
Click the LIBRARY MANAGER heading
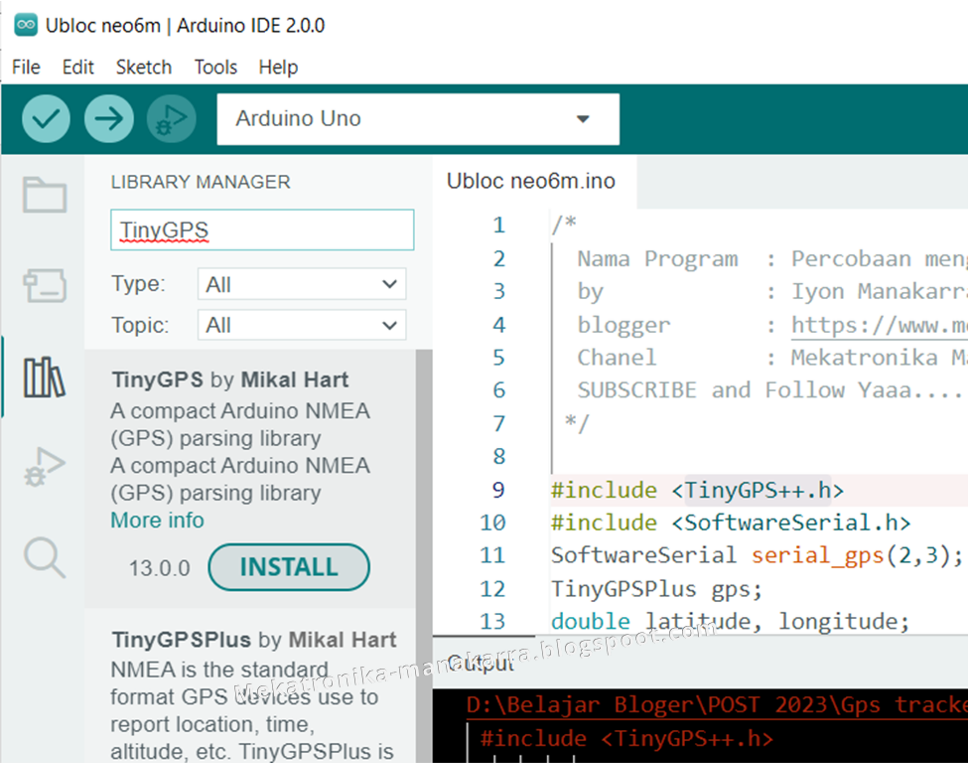tap(201, 182)
